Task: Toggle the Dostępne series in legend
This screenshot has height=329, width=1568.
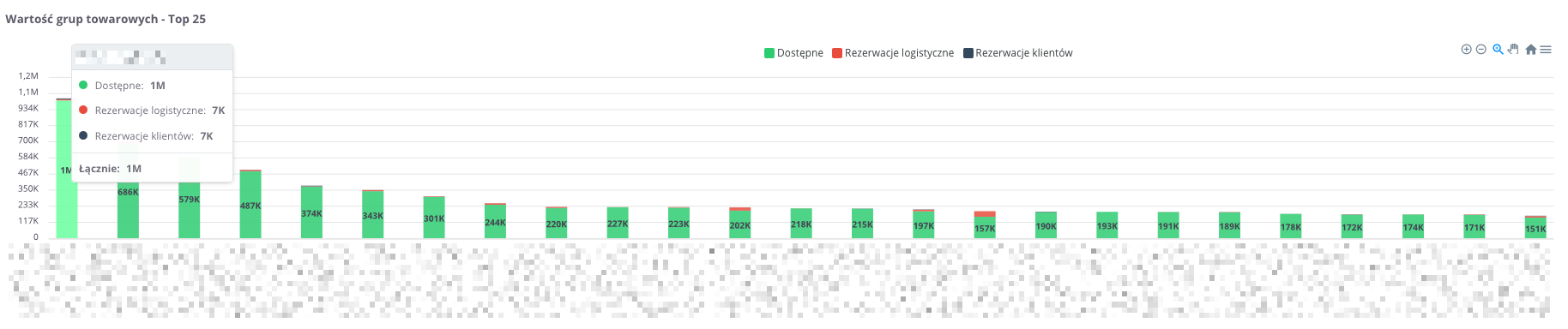Action: coord(793,53)
